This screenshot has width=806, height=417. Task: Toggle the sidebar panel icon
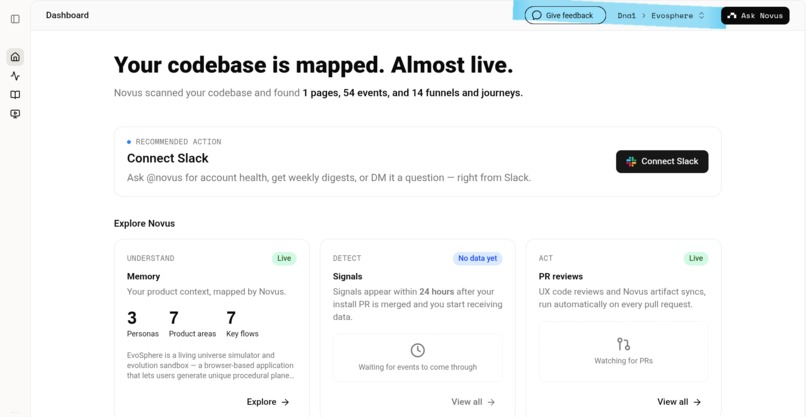point(15,19)
